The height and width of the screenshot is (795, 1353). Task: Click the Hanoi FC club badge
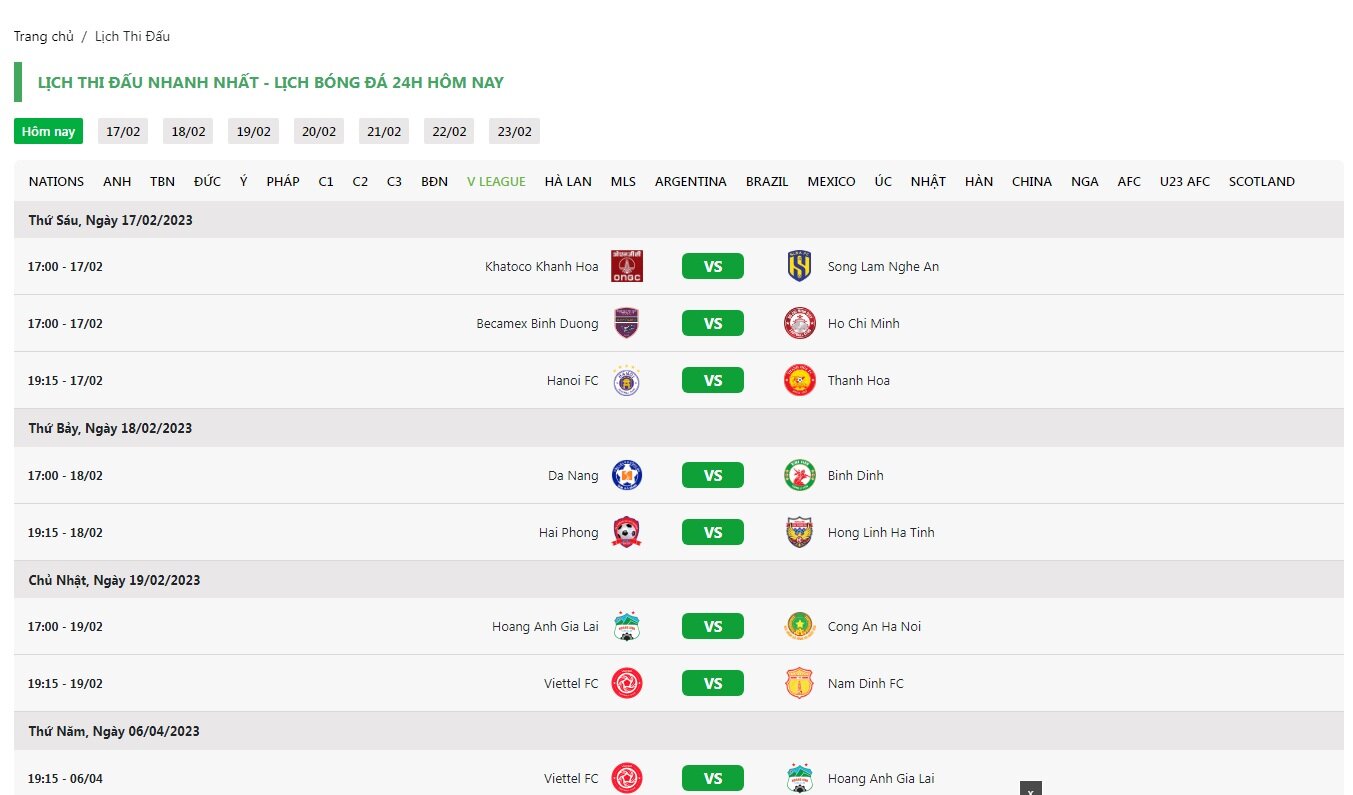(626, 381)
